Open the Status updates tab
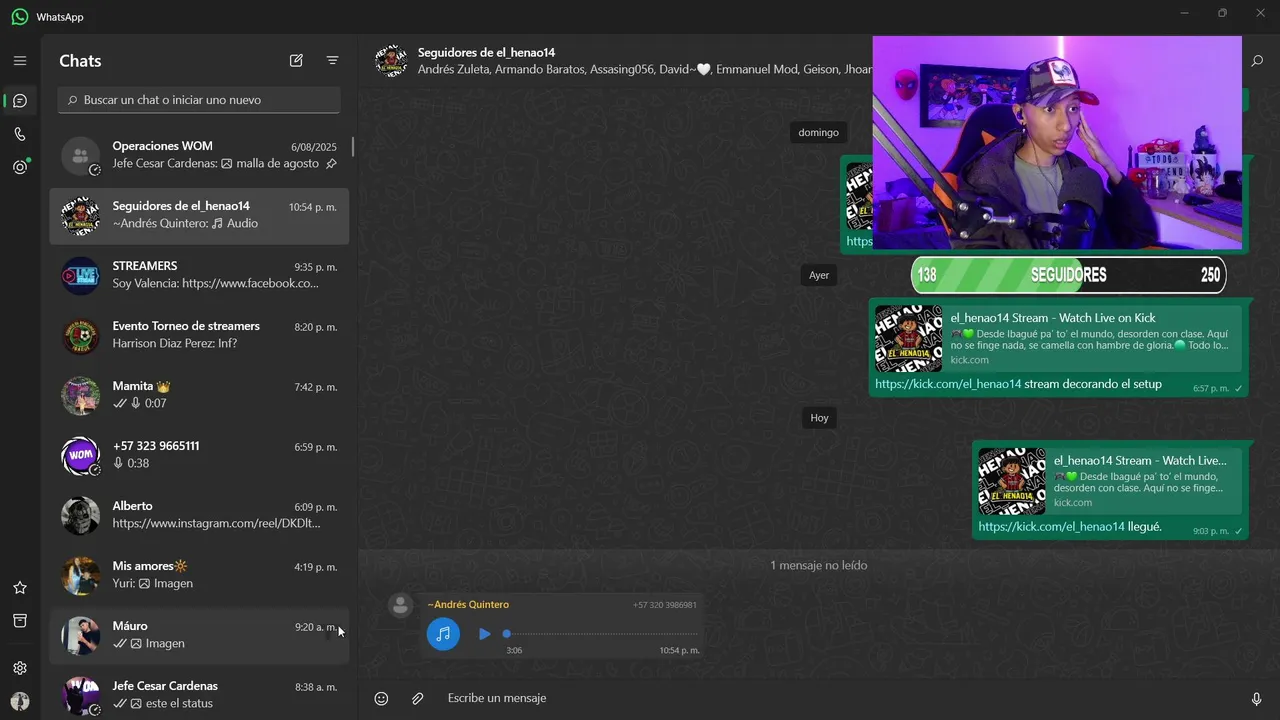This screenshot has width=1280, height=720. [20, 167]
